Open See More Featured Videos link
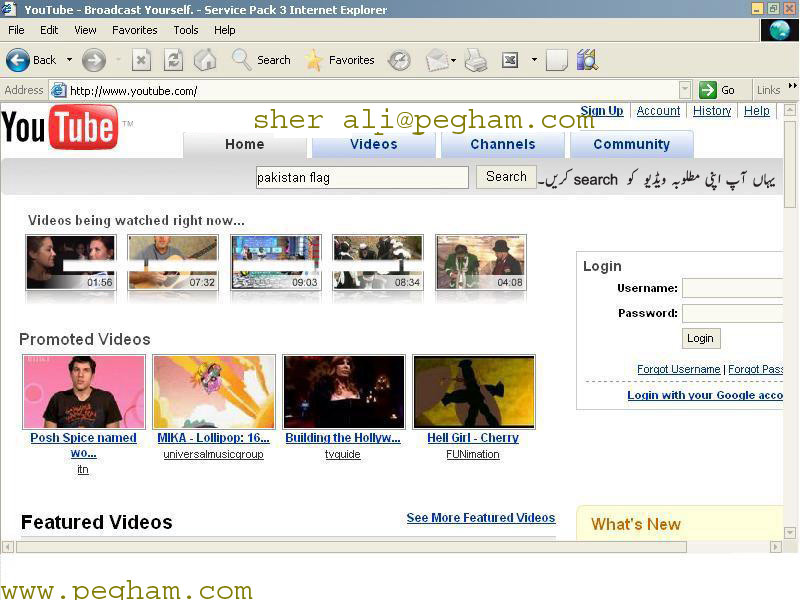 pyautogui.click(x=481, y=518)
